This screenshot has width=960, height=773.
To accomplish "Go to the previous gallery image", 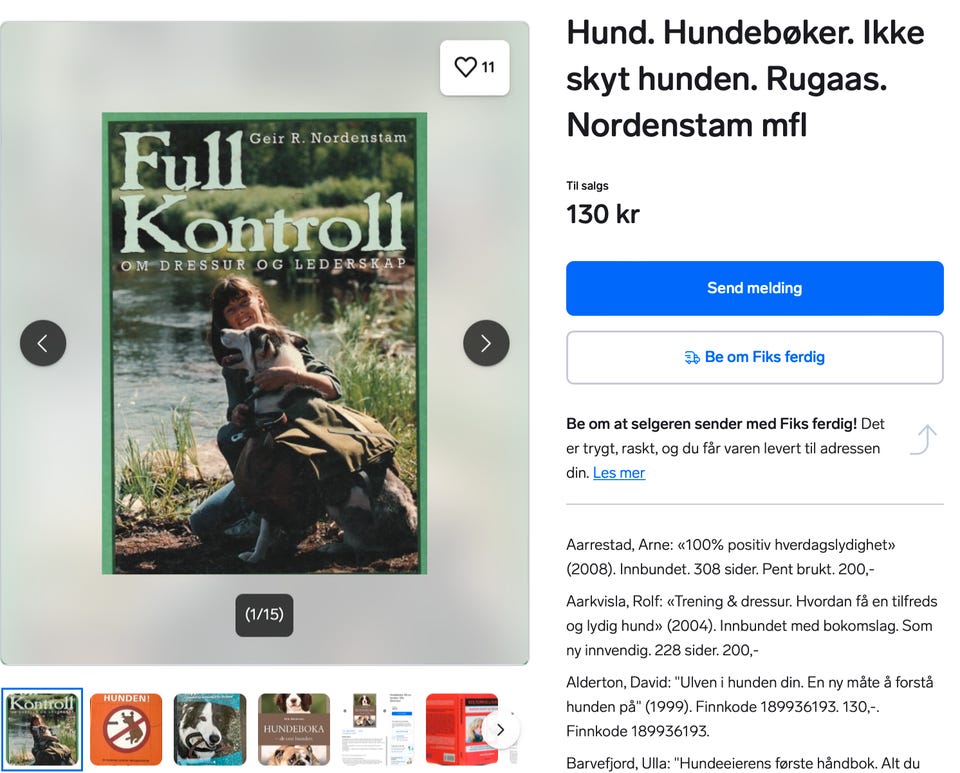I will [43, 343].
